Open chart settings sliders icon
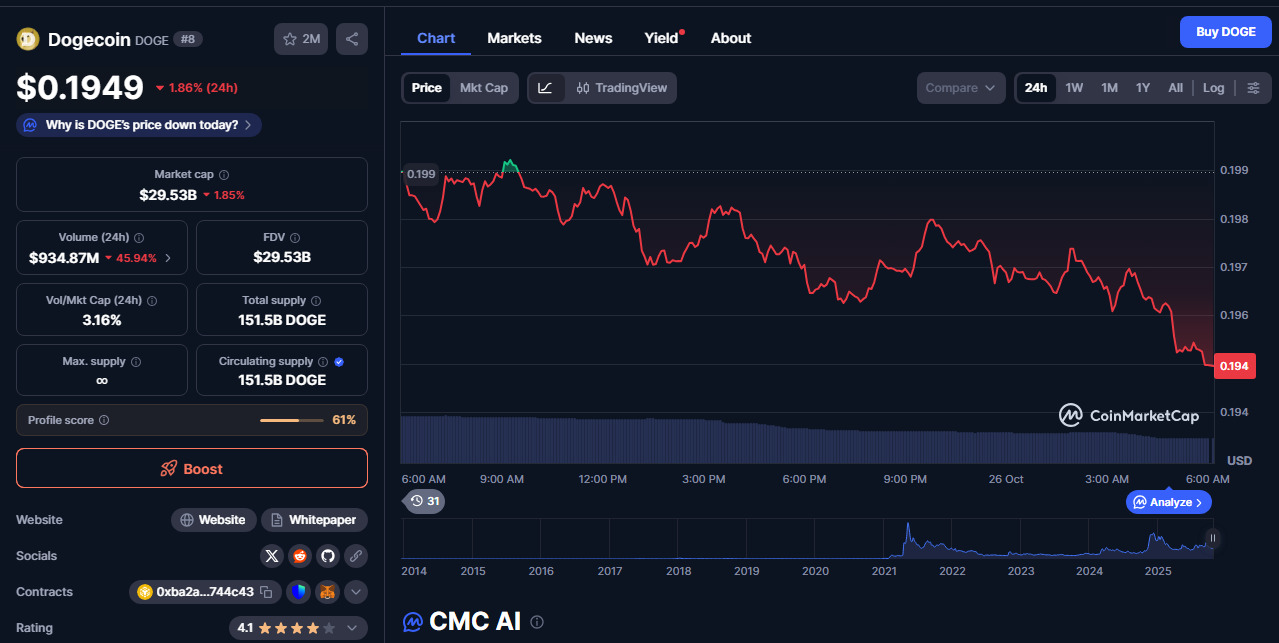 [1253, 88]
